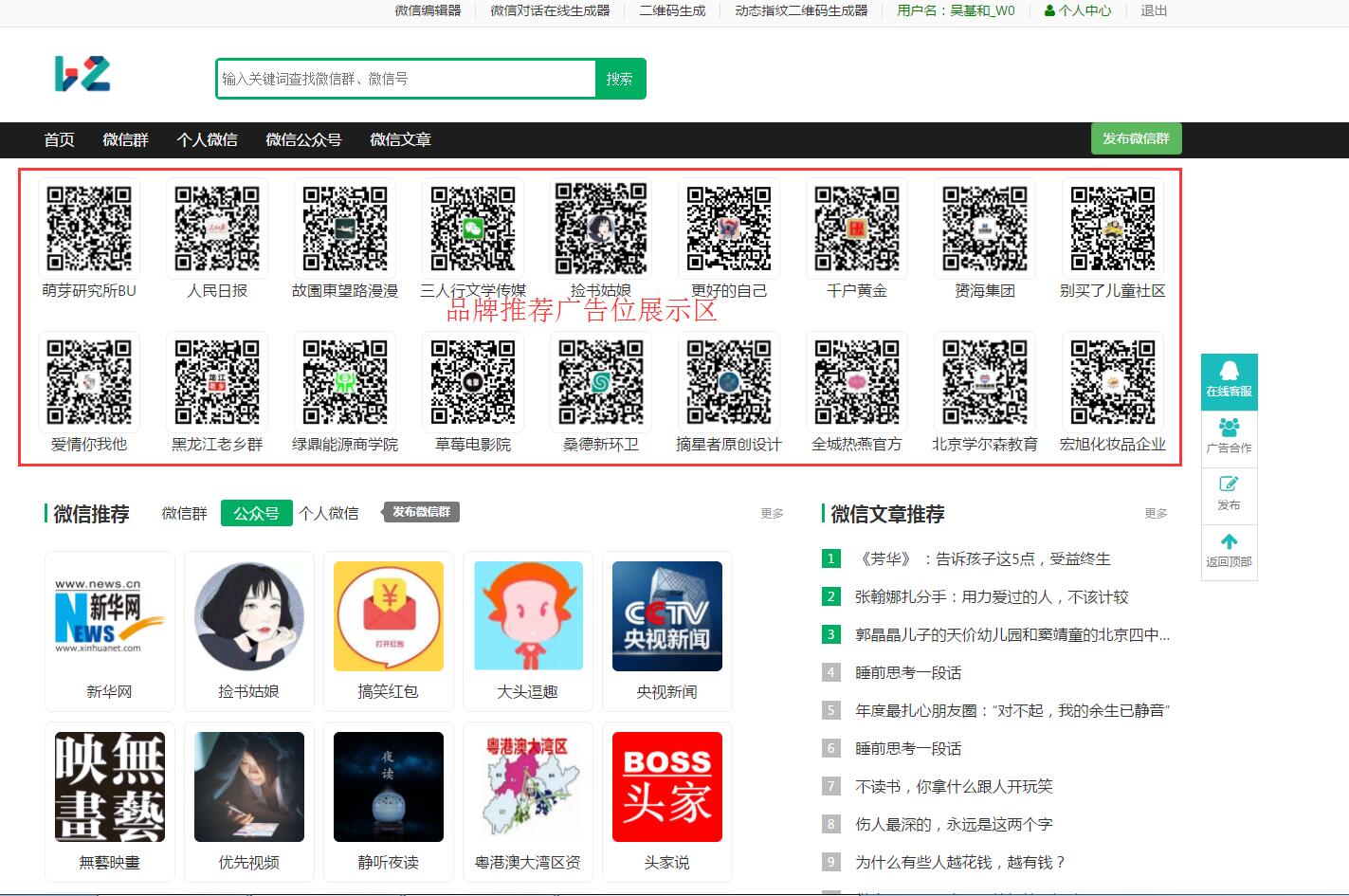The width and height of the screenshot is (1349, 896).
Task: Open 宏旭化妆品企业 QR code
Action: point(1113,382)
